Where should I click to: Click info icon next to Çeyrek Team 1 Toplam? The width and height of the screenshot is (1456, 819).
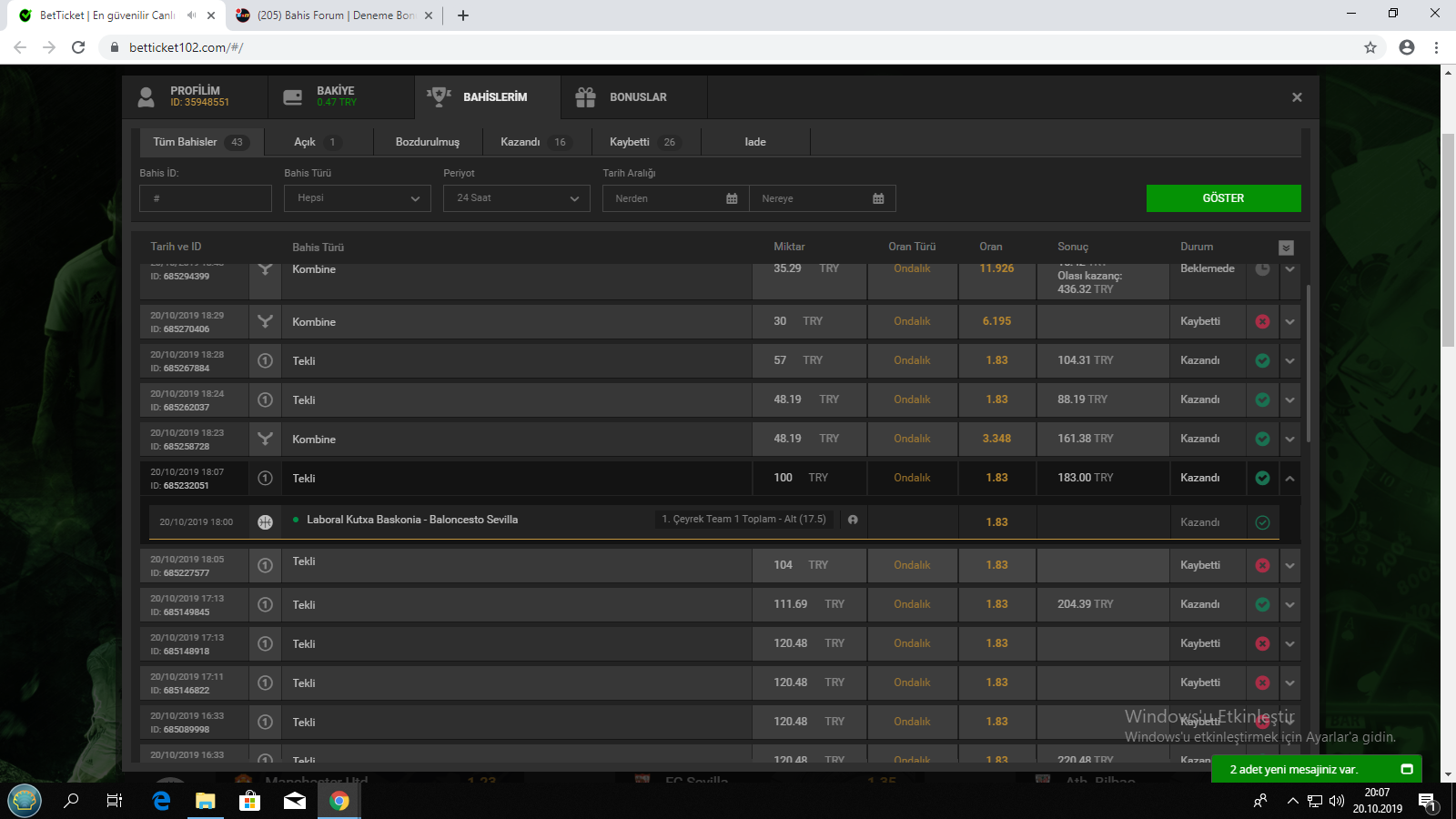(x=853, y=520)
